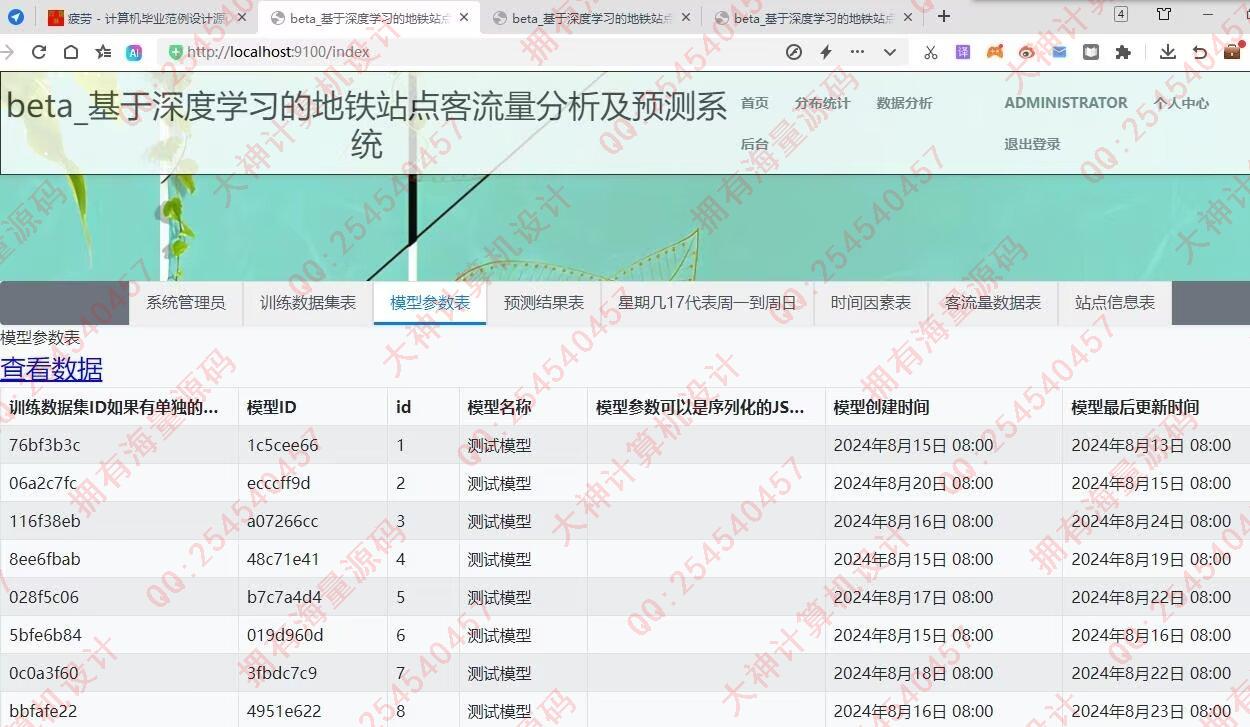
Task: Open the address bar three-dots menu
Action: point(857,52)
